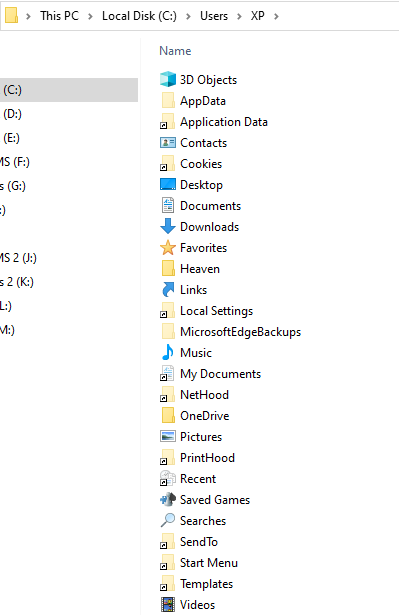399x615 pixels.
Task: Click the Links blue arrow icon
Action: point(168,289)
